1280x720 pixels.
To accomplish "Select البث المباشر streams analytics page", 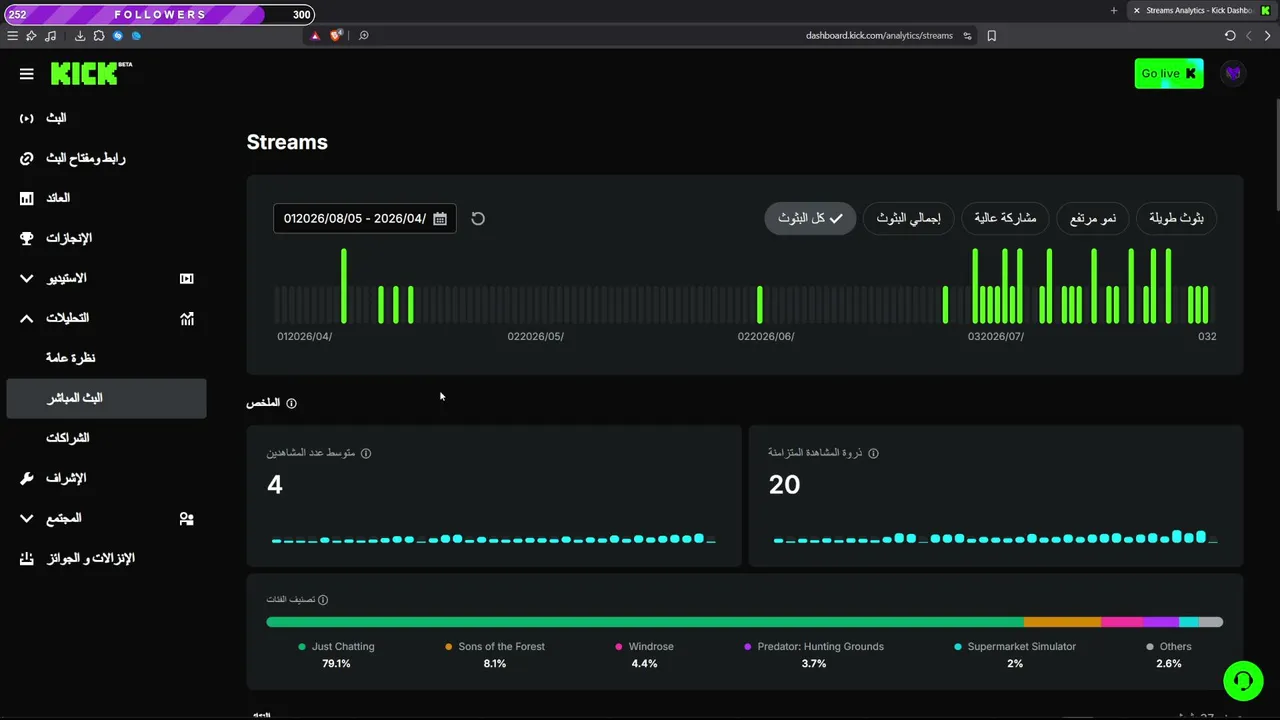I will tap(106, 398).
